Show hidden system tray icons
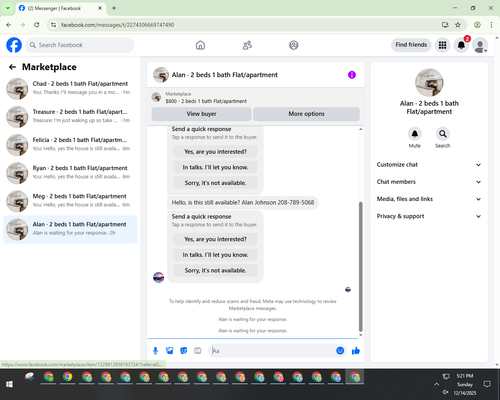 tap(436, 384)
